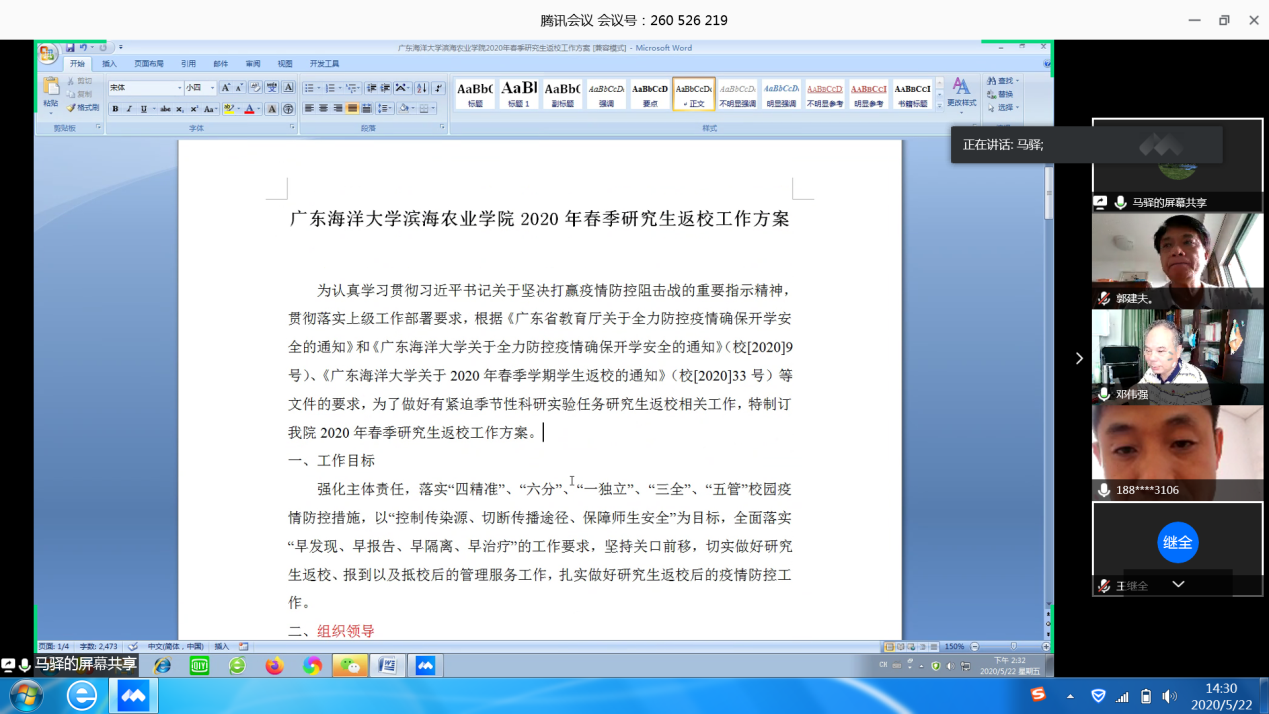Screen dimensions: 1269x714
Task: Toggle justify paragraph alignment
Action: 352,109
